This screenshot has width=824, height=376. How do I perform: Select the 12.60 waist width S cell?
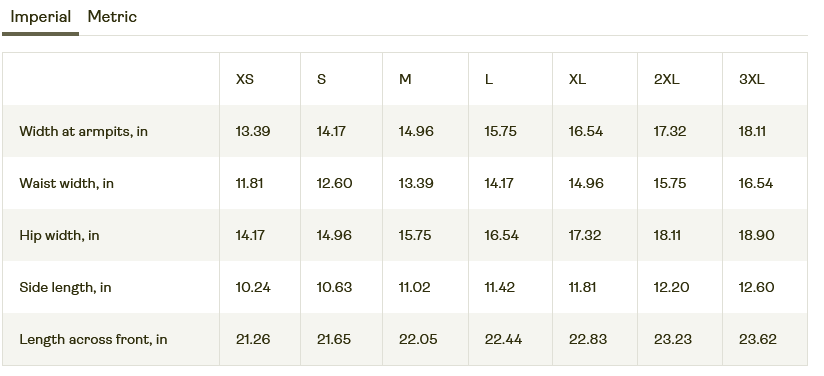tap(334, 184)
